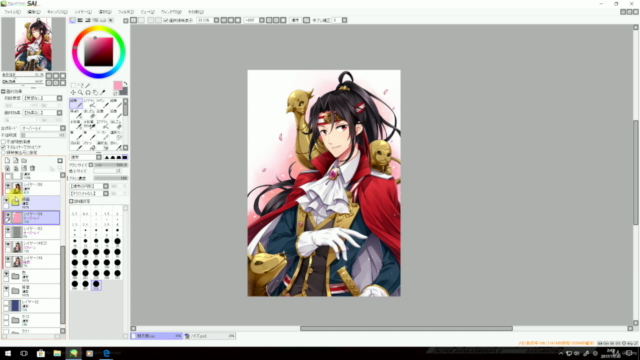
Task: Open the キャンバス menu
Action: click(x=58, y=12)
